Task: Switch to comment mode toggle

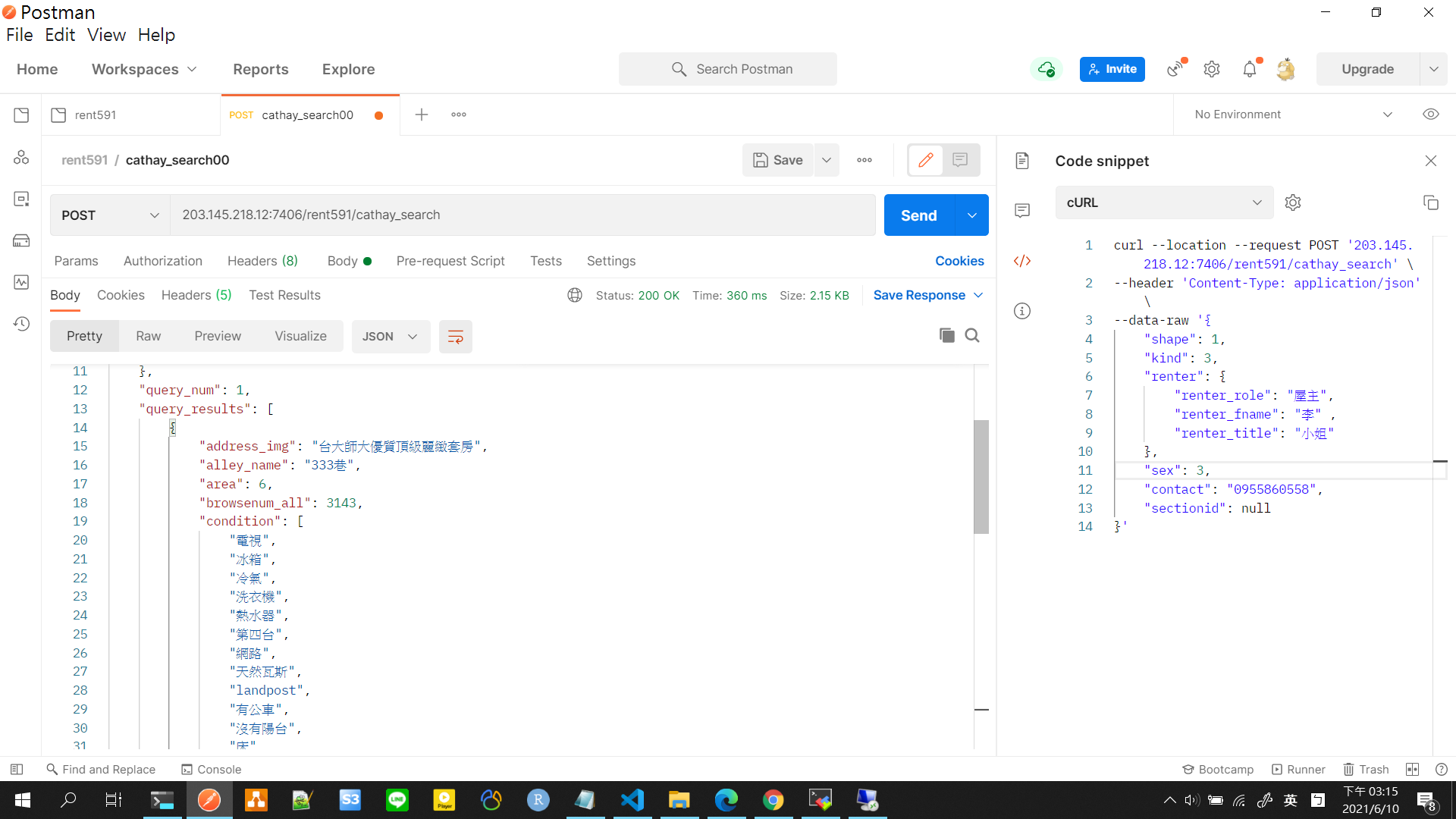Action: (960, 160)
